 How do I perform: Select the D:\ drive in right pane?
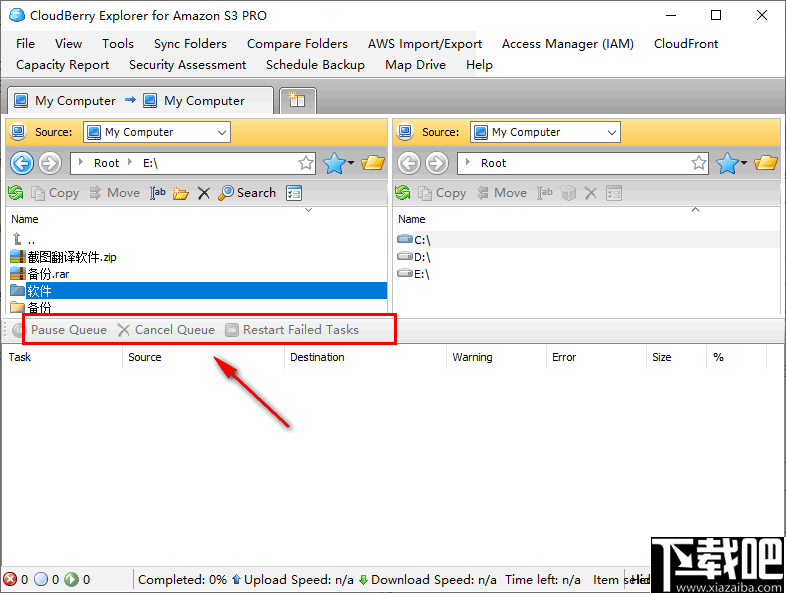586,257
